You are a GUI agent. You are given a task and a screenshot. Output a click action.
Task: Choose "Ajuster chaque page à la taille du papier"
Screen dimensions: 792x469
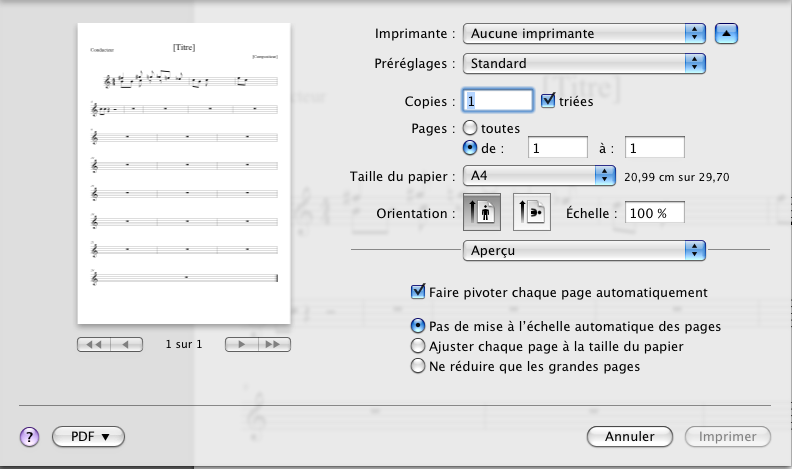419,346
